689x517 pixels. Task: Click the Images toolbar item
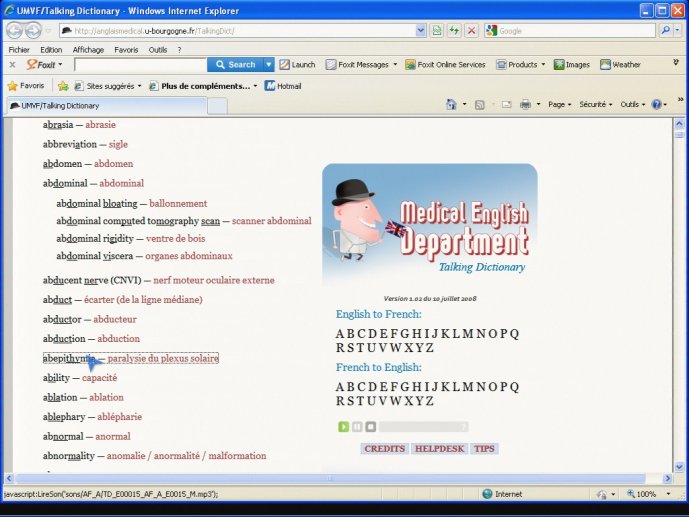(572, 65)
